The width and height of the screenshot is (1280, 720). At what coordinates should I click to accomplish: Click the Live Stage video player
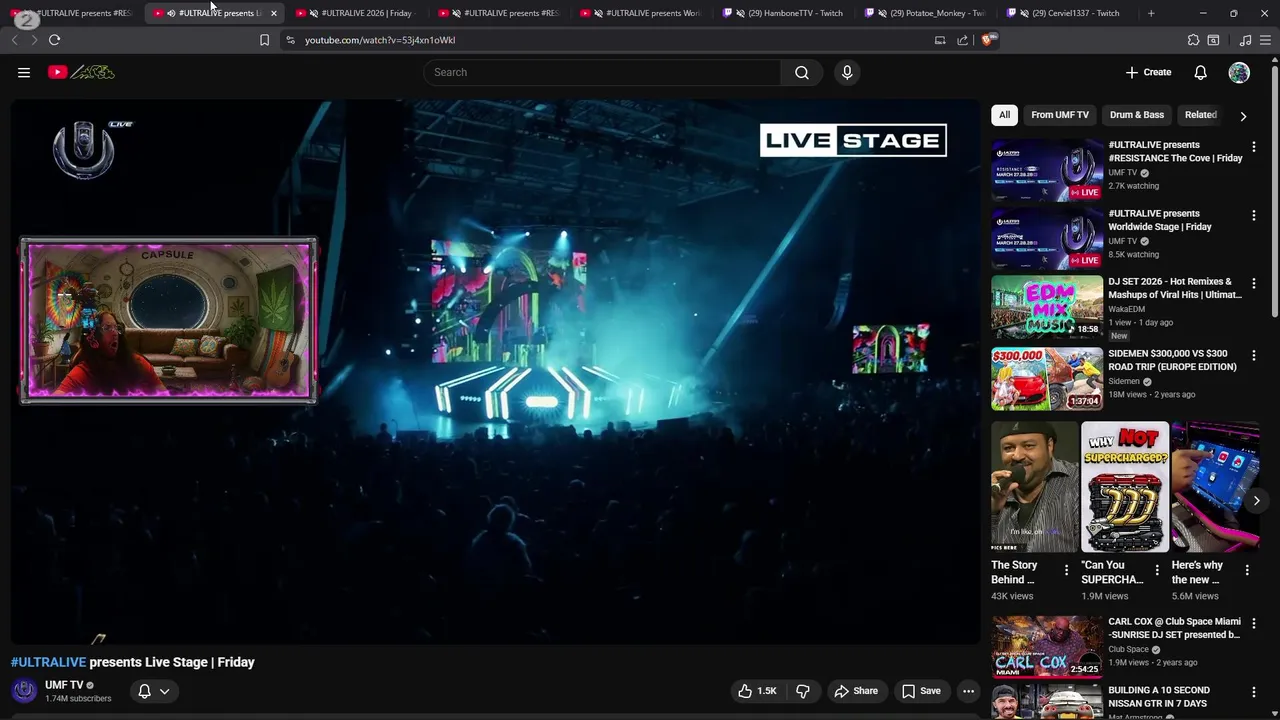coord(495,372)
